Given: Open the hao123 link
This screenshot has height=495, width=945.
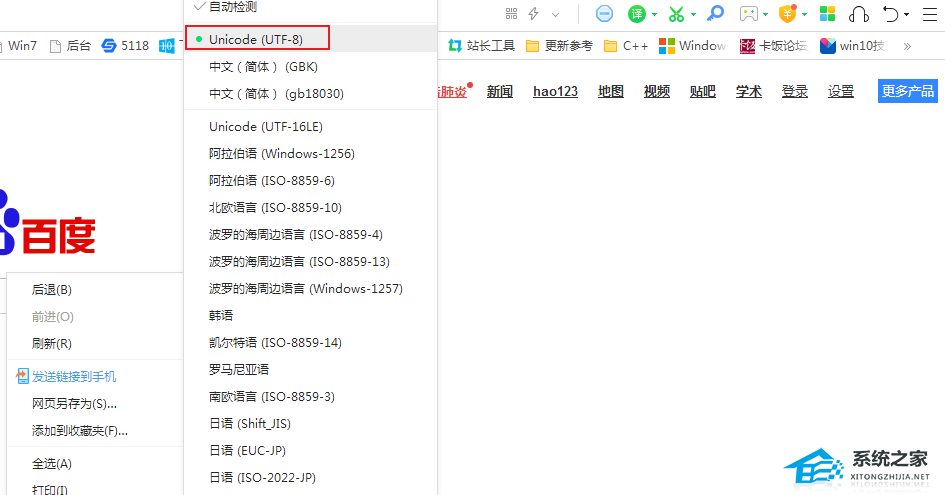Looking at the screenshot, I should click(x=555, y=92).
